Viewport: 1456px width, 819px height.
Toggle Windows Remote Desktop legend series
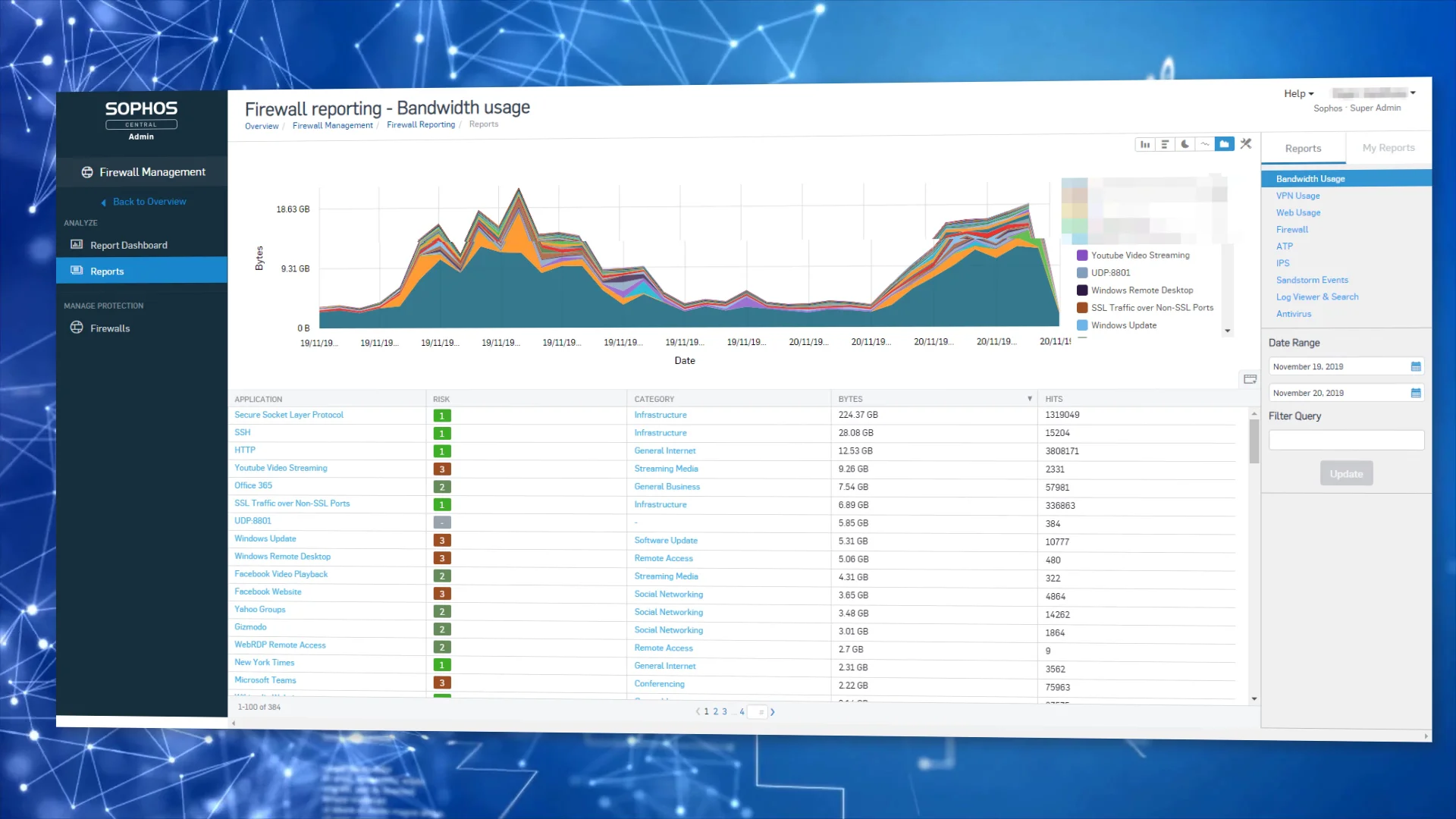pos(1141,290)
